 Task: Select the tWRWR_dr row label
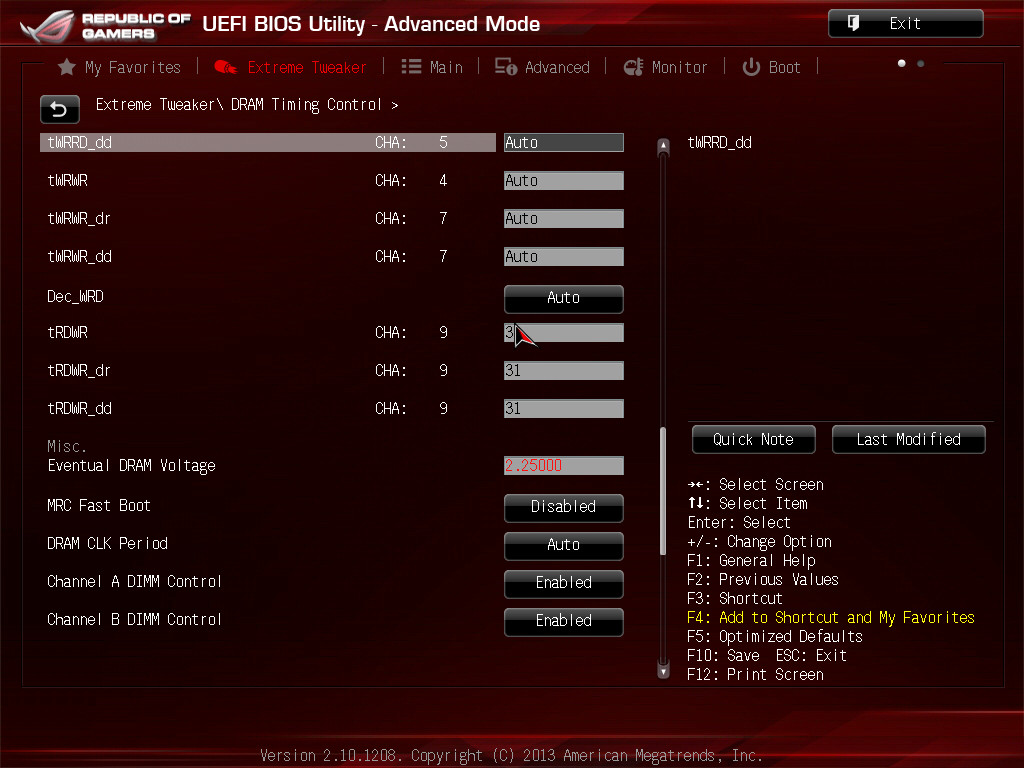[79, 218]
